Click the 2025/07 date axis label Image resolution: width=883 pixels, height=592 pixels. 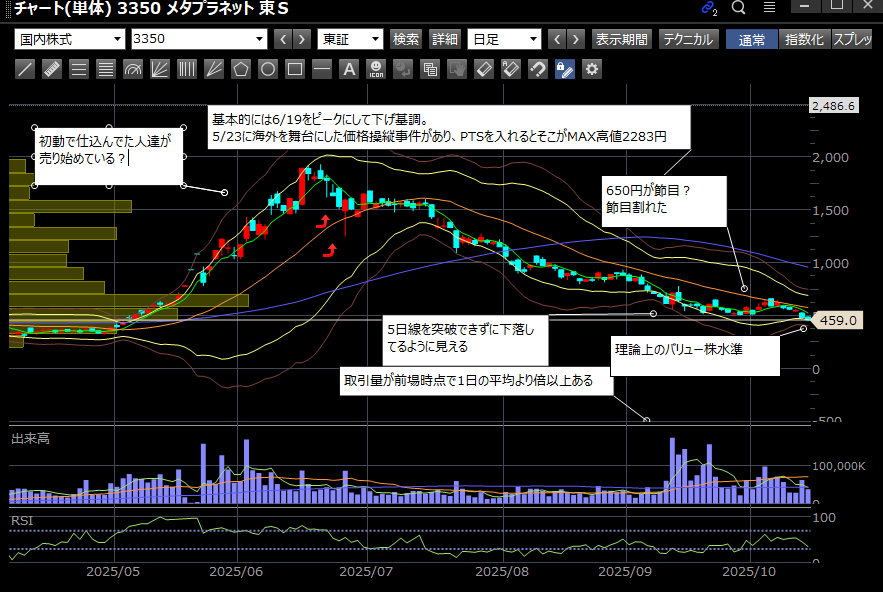click(x=366, y=571)
